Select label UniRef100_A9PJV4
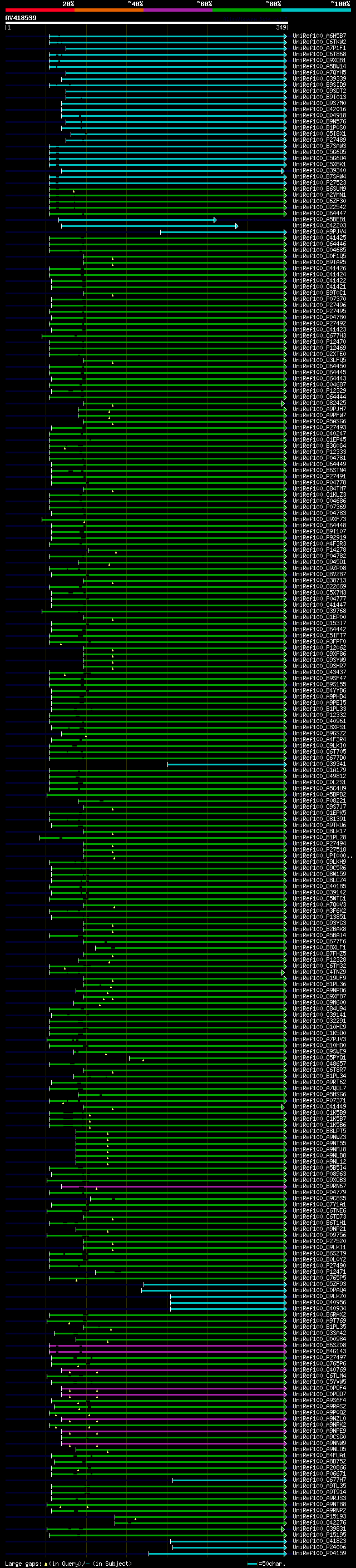The height and width of the screenshot is (1568, 356). [319, 232]
